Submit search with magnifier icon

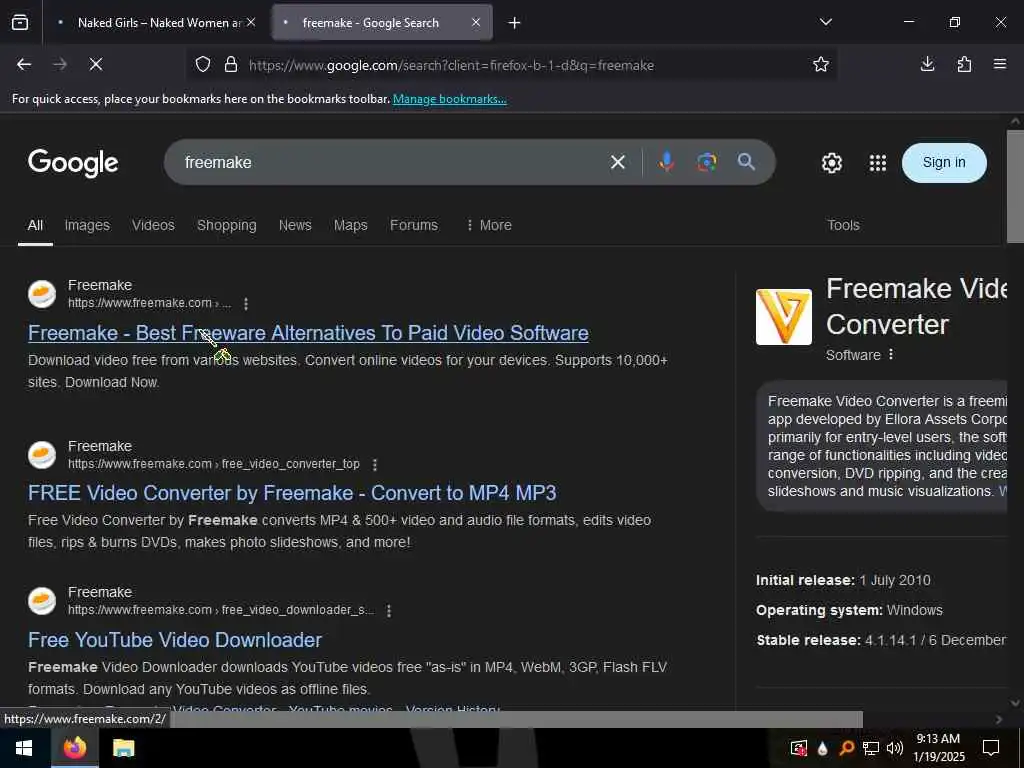[x=746, y=162]
